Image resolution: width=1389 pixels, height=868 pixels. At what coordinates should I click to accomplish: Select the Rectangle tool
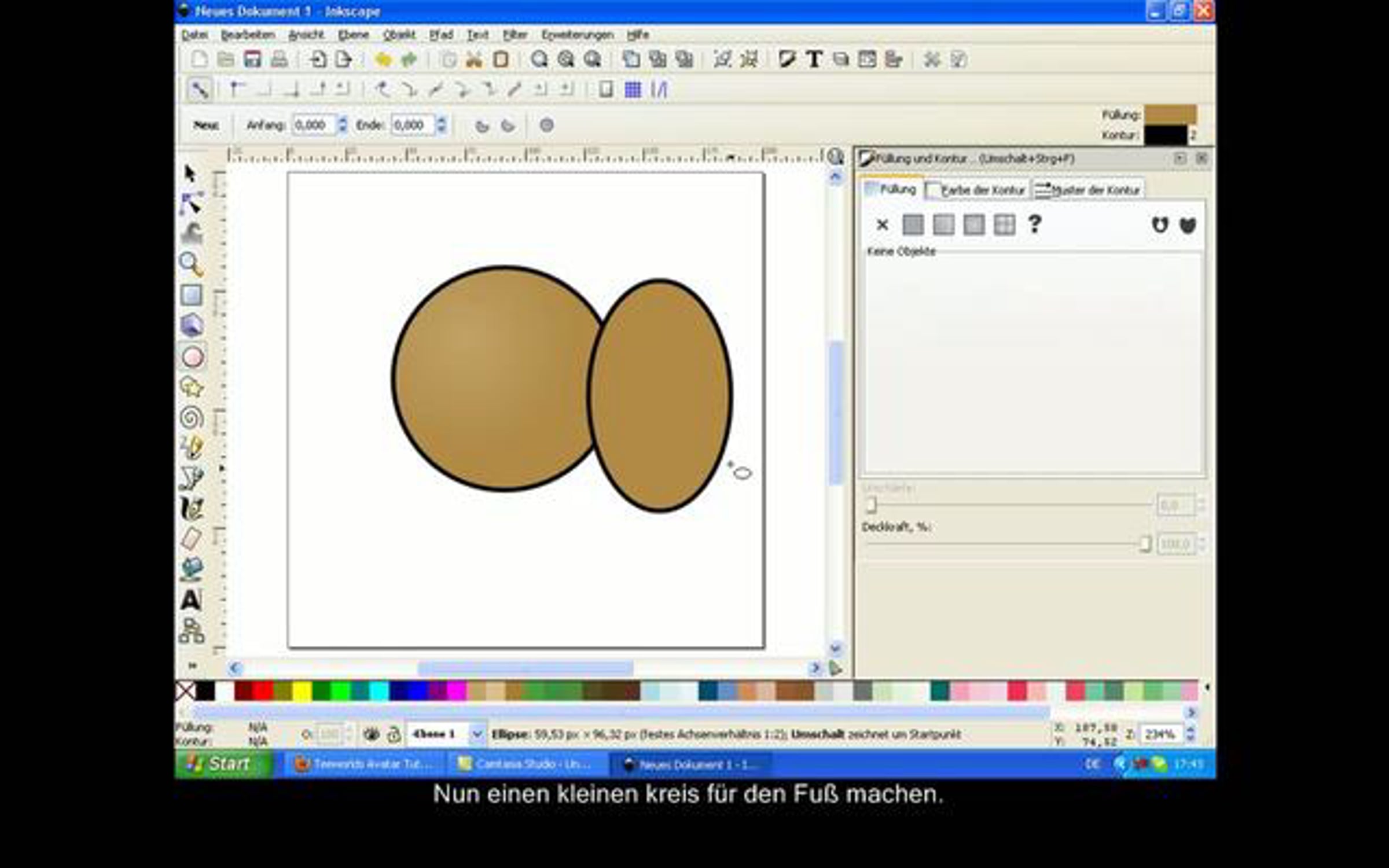(x=192, y=295)
